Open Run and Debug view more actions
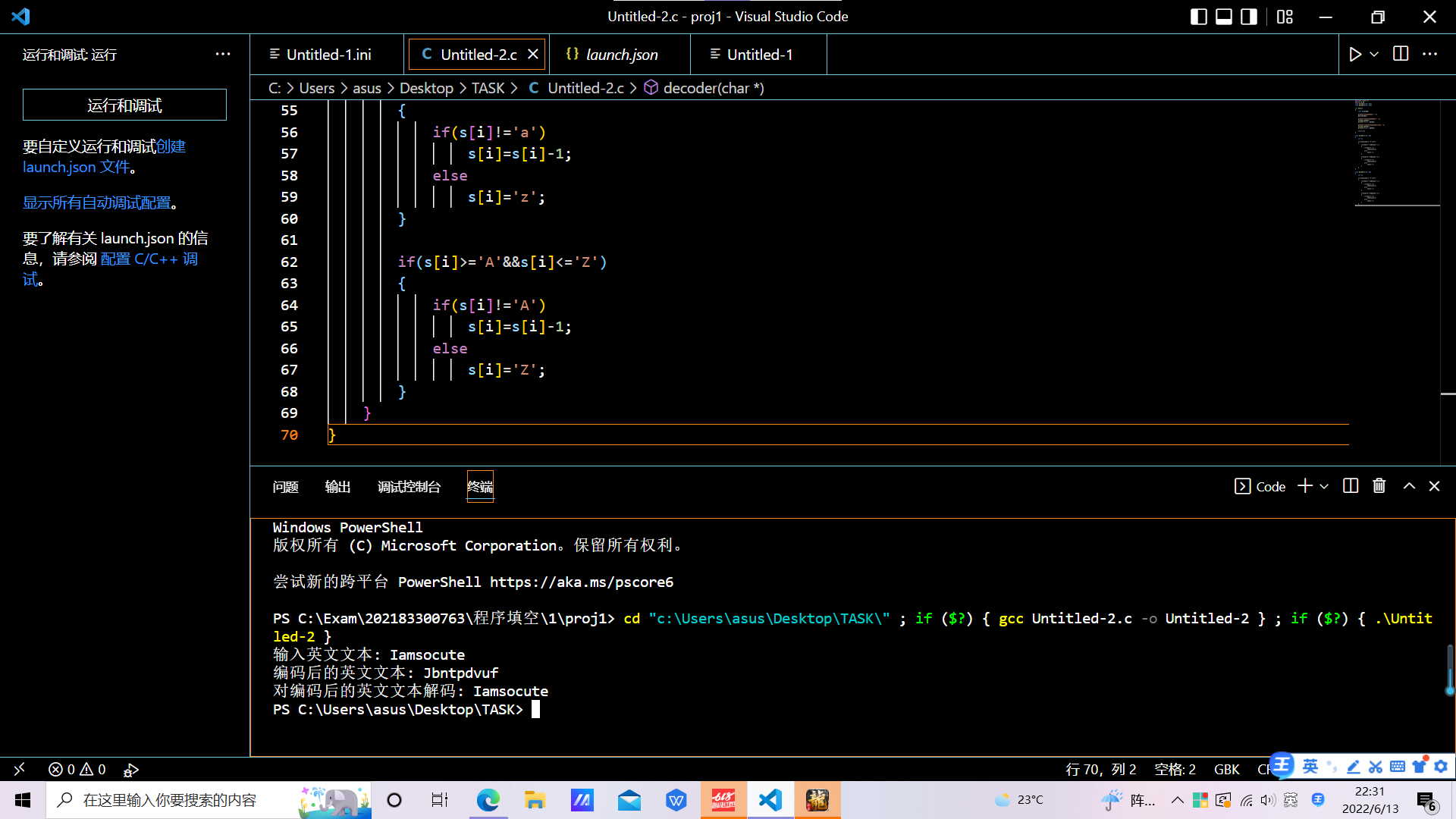Screen dimensions: 1456x819 point(223,54)
